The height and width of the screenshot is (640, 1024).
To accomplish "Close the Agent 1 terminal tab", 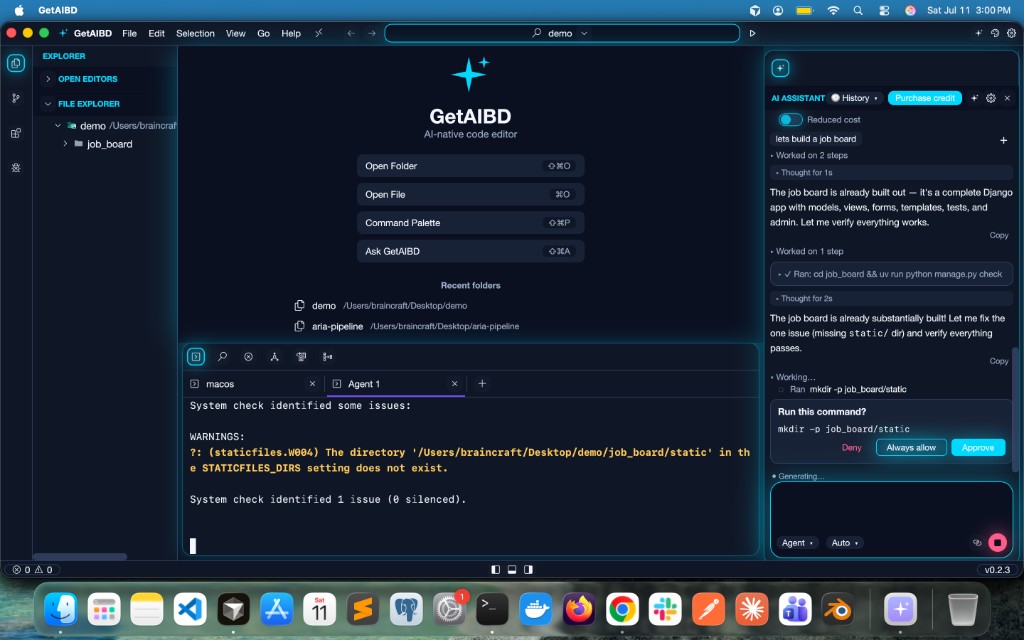I will pos(455,384).
